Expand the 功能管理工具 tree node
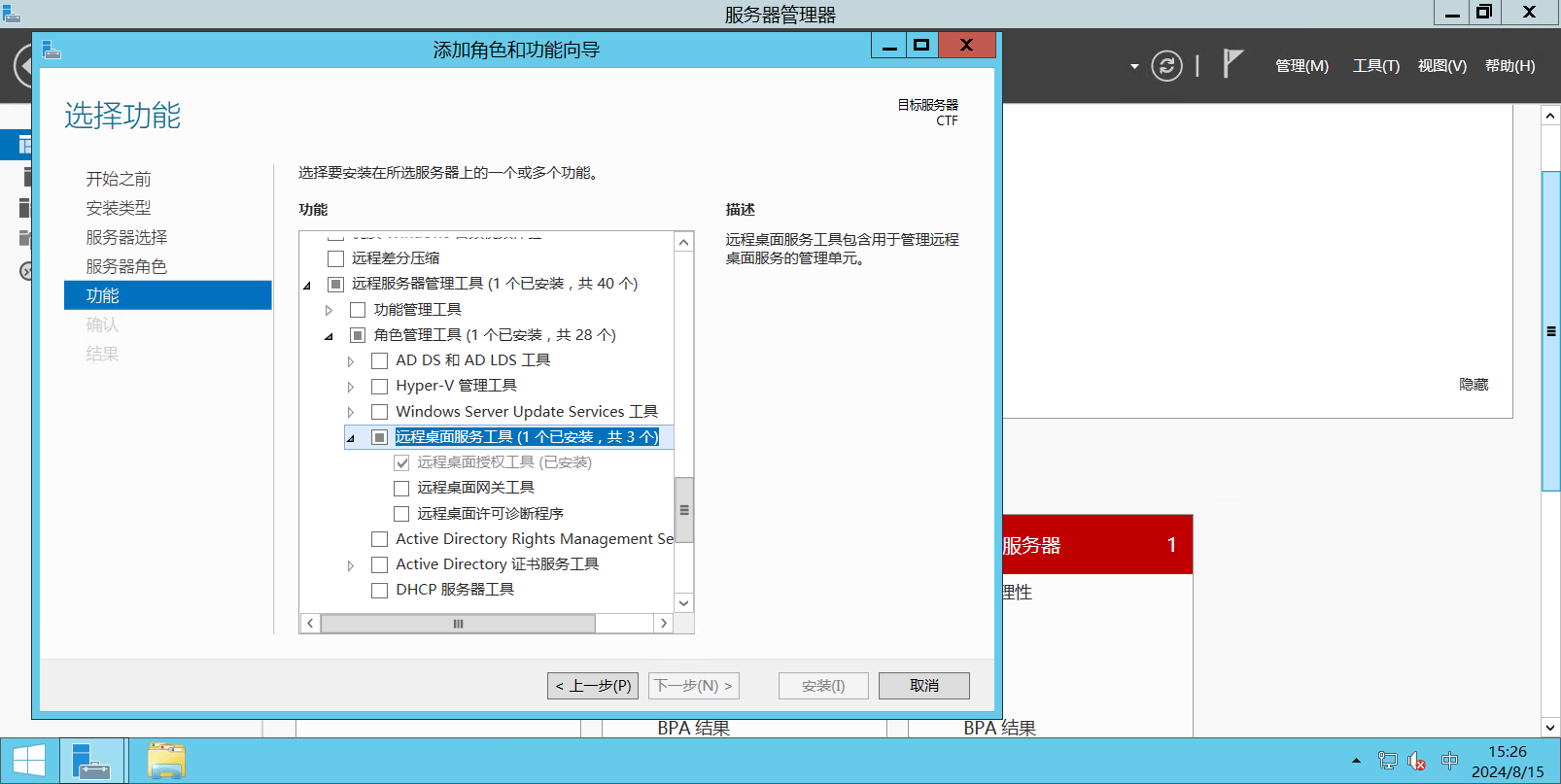The width and height of the screenshot is (1561, 784). point(329,310)
